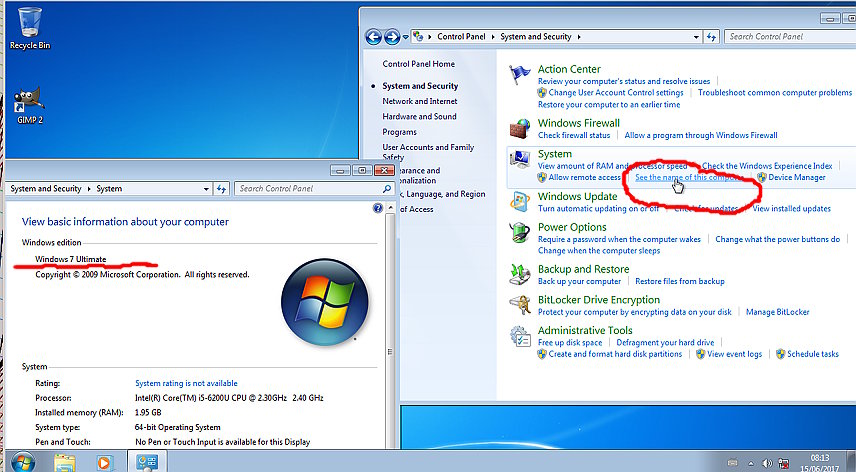
Task: Open Windows Media Player from the taskbar
Action: (x=104, y=463)
